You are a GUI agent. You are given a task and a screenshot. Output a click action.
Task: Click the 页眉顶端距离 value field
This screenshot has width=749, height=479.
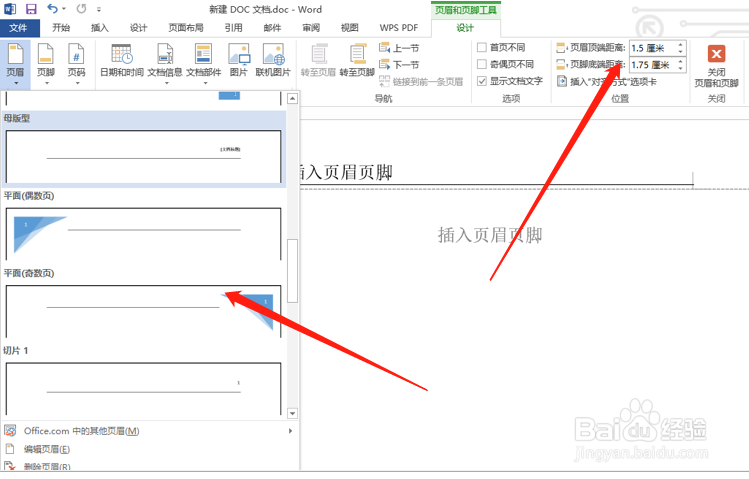click(x=653, y=48)
